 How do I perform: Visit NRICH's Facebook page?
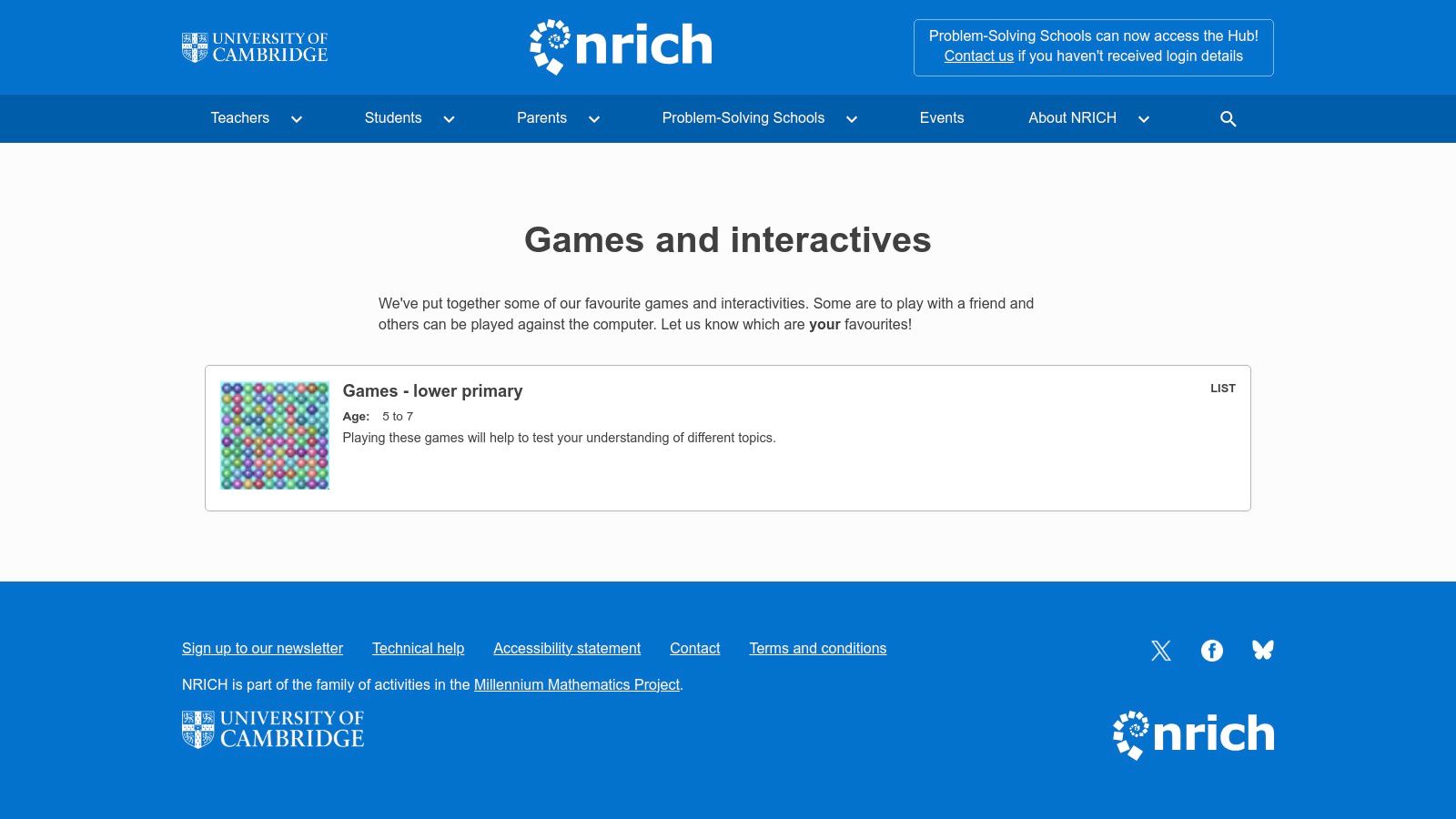coord(1211,650)
